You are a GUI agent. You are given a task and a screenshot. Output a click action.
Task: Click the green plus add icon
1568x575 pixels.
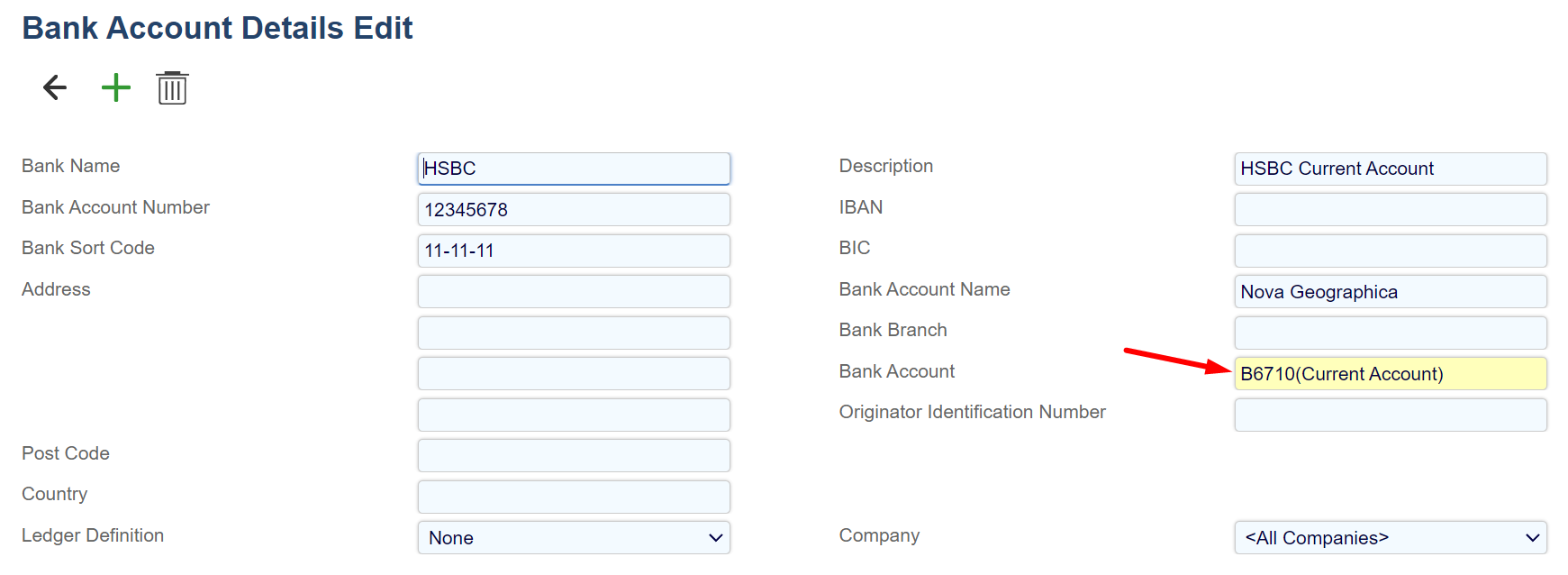click(x=115, y=87)
